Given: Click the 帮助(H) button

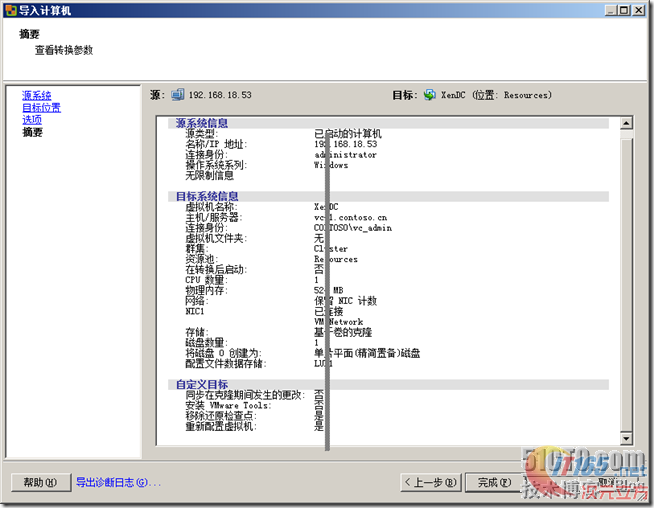Looking at the screenshot, I should coord(40,483).
